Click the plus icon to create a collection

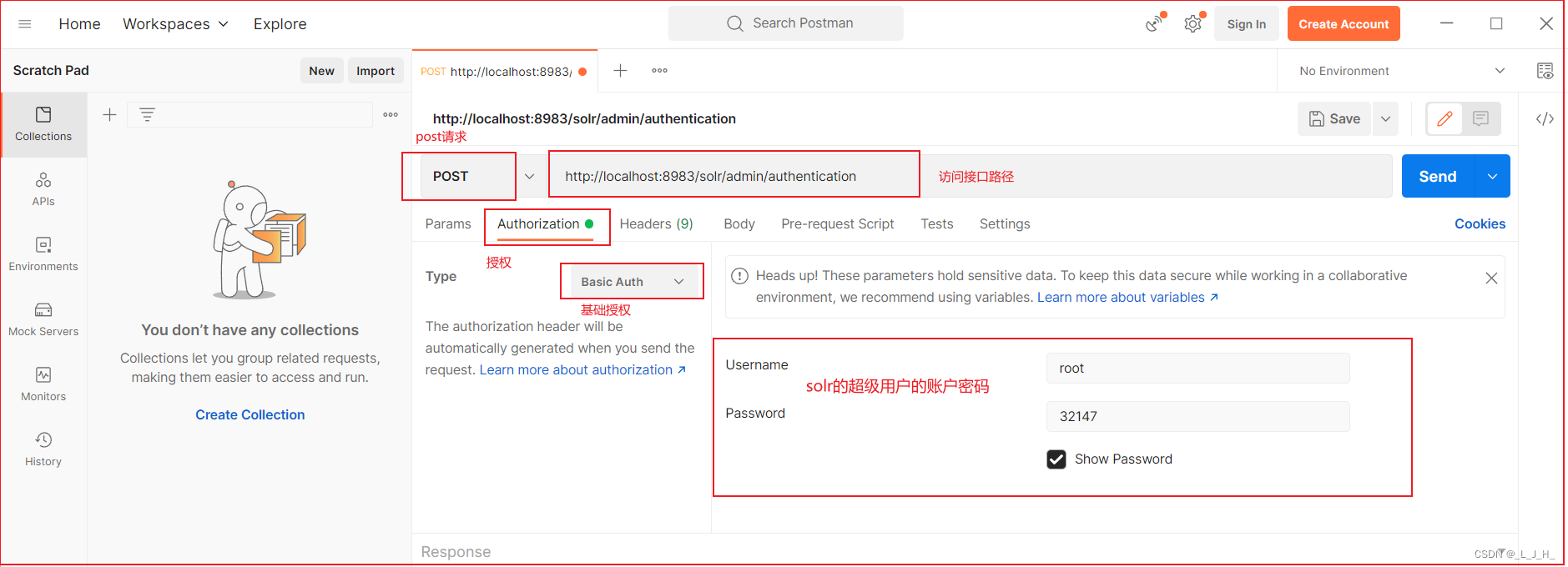(109, 115)
